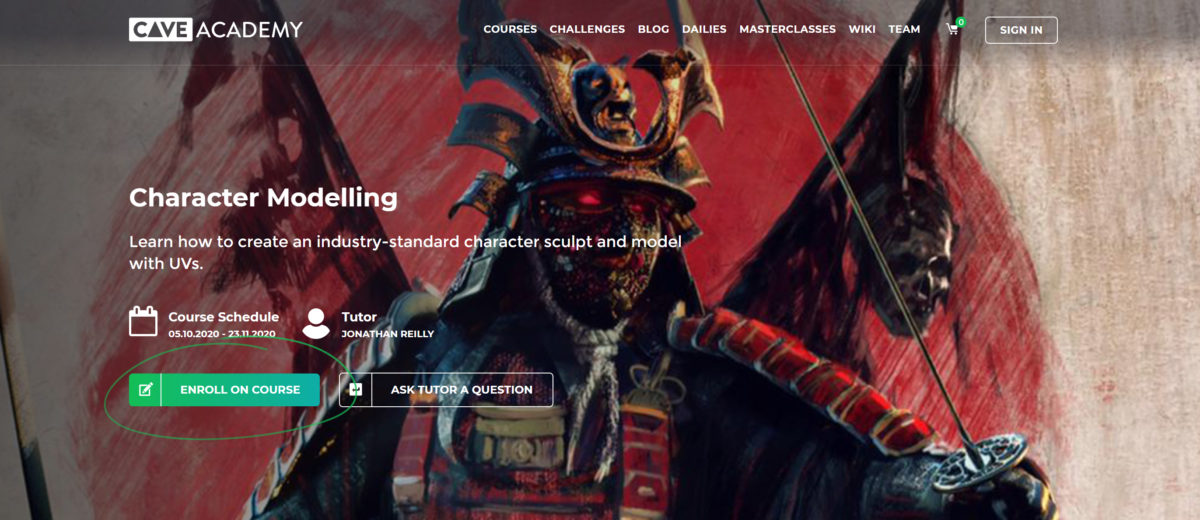Screen dimensions: 1200x520
Task: Click Ask Tutor a Question button
Action: pos(446,390)
